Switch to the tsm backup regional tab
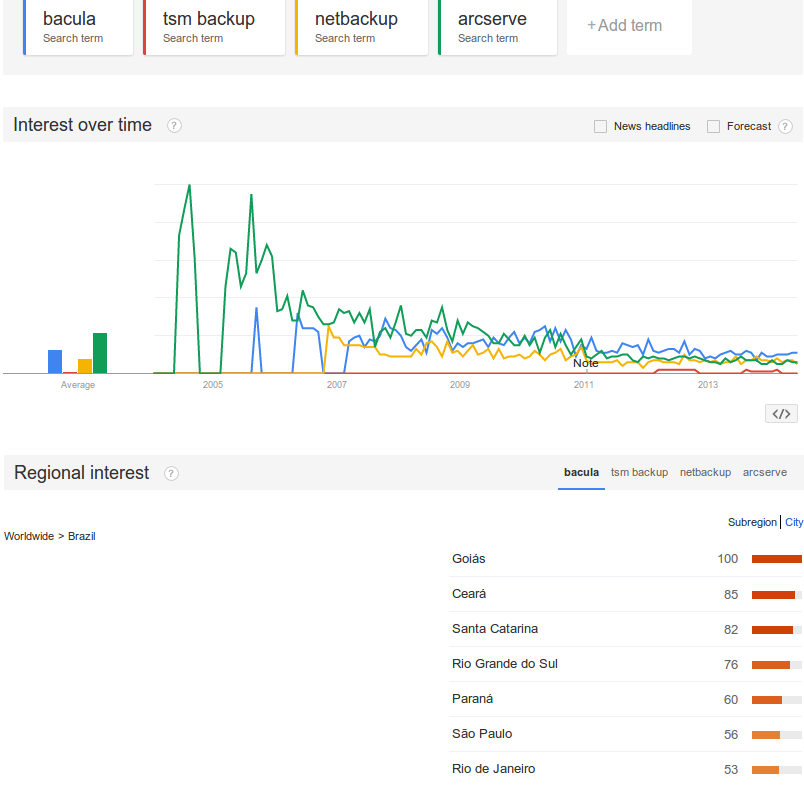804x785 pixels. point(639,472)
